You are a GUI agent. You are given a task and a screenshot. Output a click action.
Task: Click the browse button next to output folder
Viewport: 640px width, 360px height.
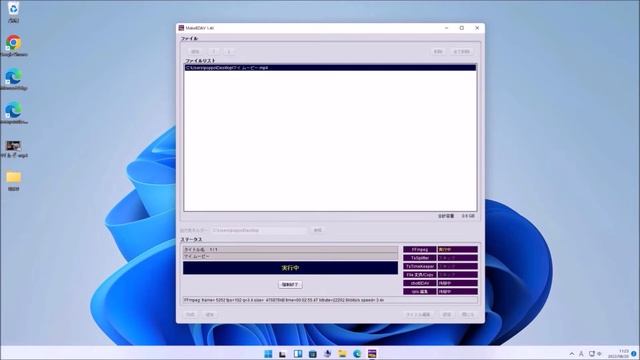click(318, 230)
